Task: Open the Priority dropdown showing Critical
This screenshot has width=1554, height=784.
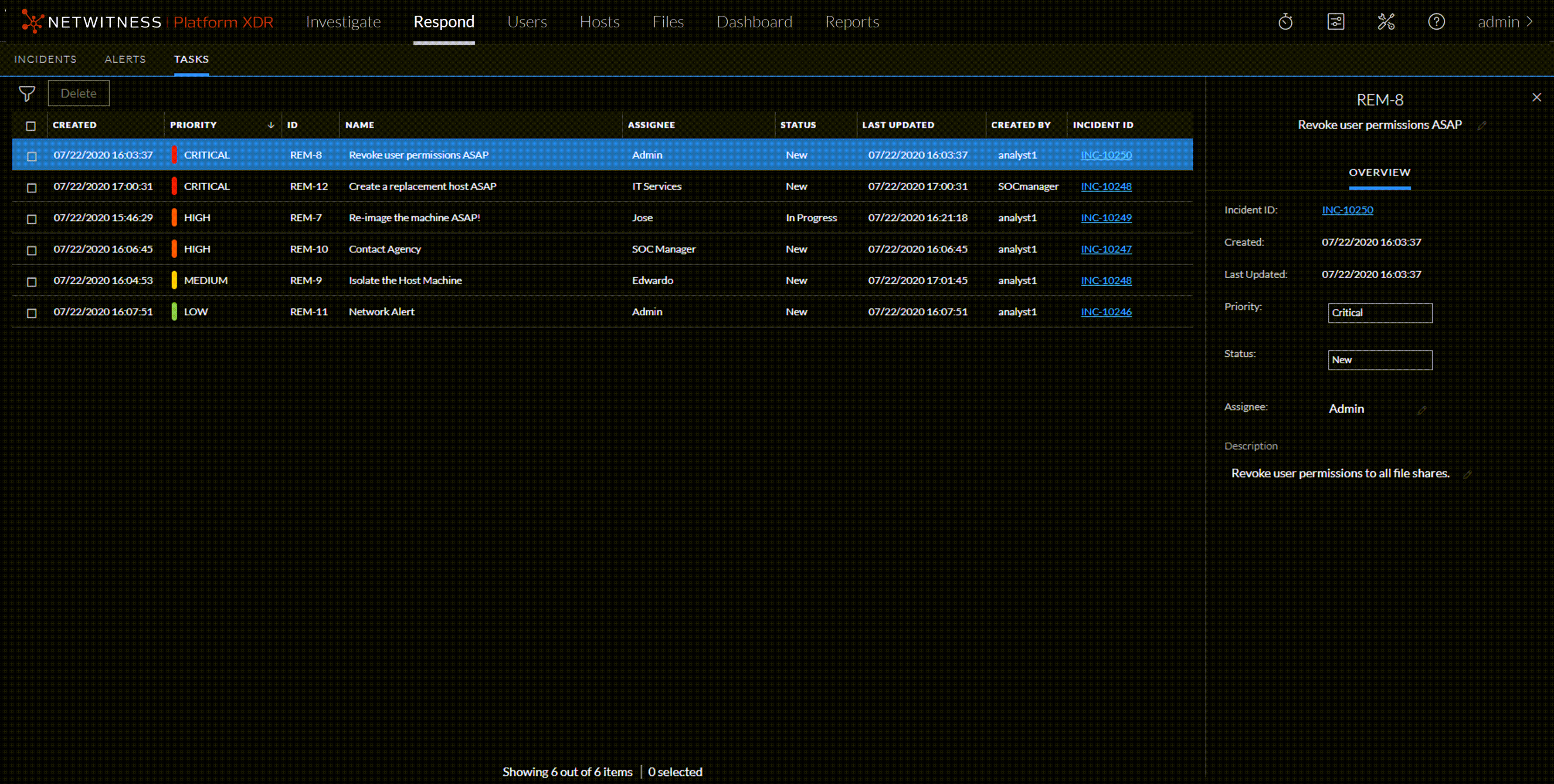Action: [x=1380, y=312]
